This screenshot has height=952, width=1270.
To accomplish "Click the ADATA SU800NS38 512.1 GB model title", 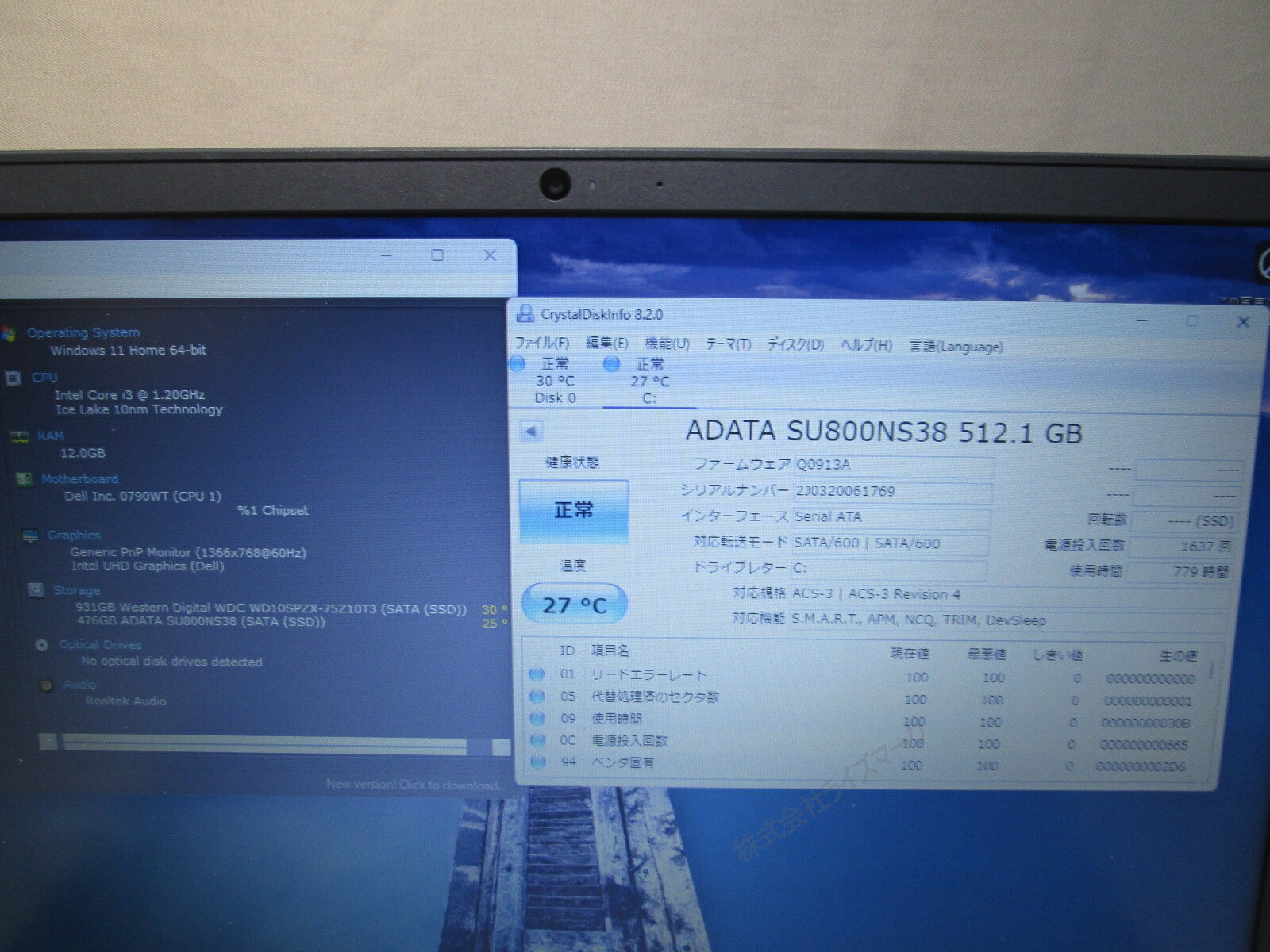I will tap(883, 432).
